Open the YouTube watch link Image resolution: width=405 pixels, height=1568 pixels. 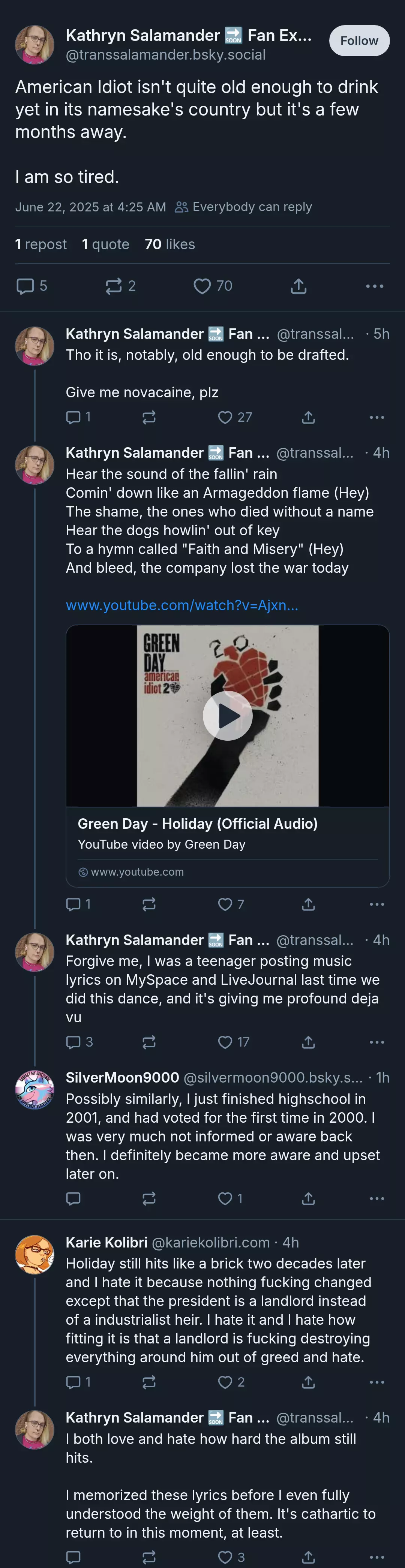[182, 605]
